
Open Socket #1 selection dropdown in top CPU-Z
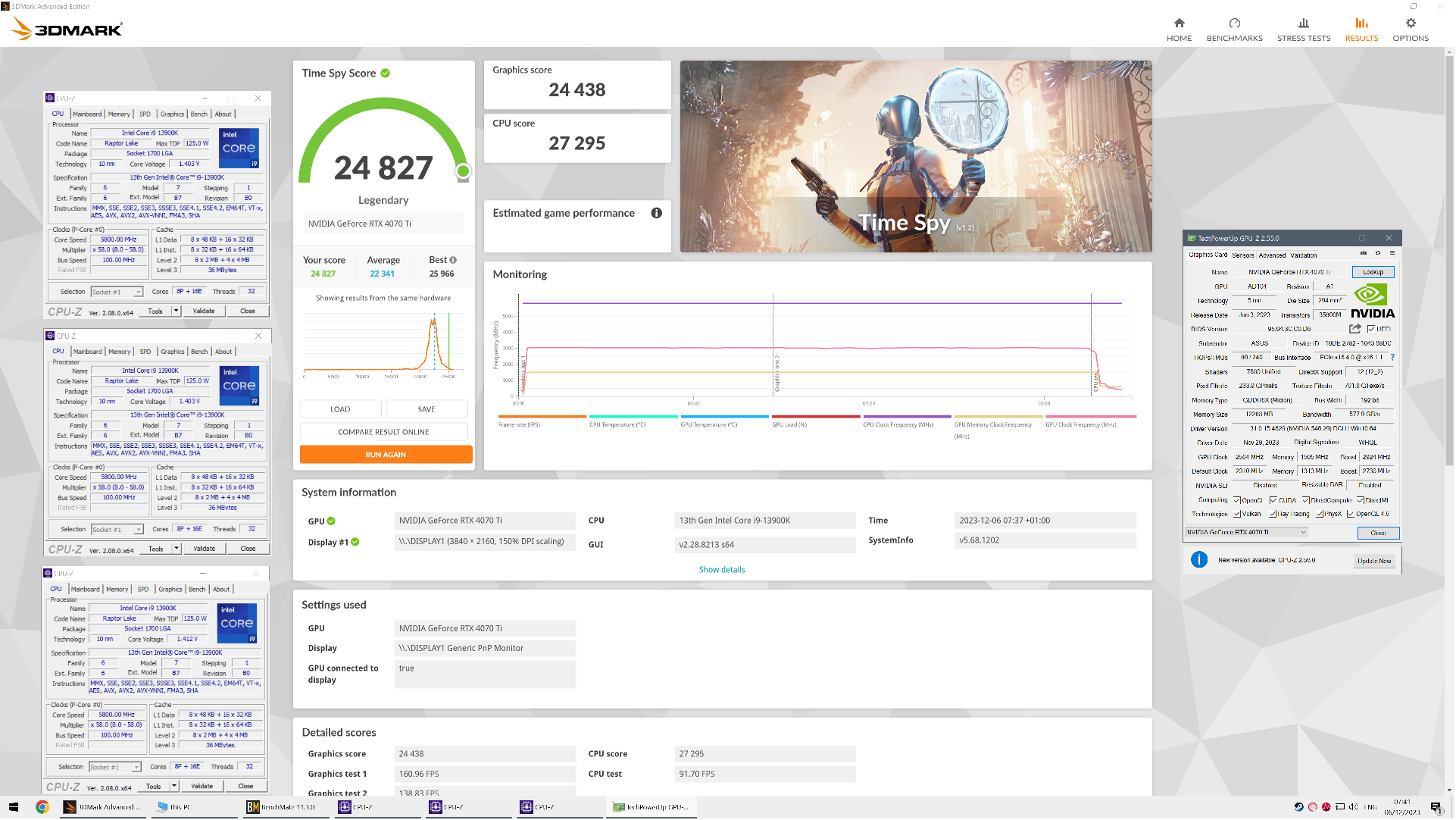point(117,293)
